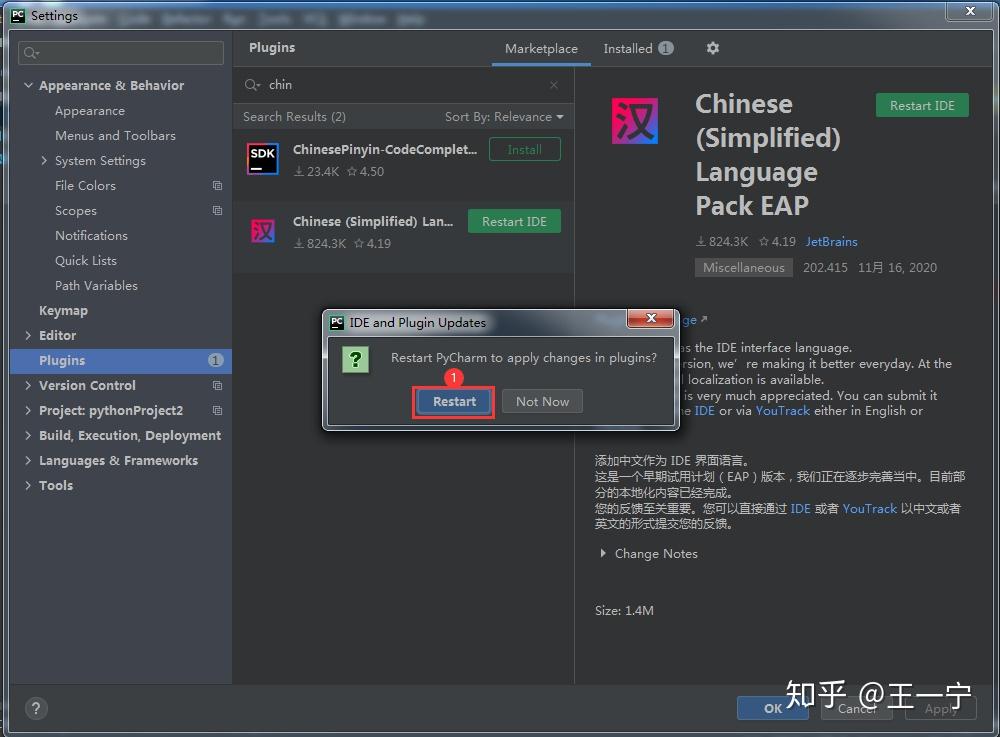
Task: Open the YouTrack link in the Chinese description
Action: [x=870, y=508]
